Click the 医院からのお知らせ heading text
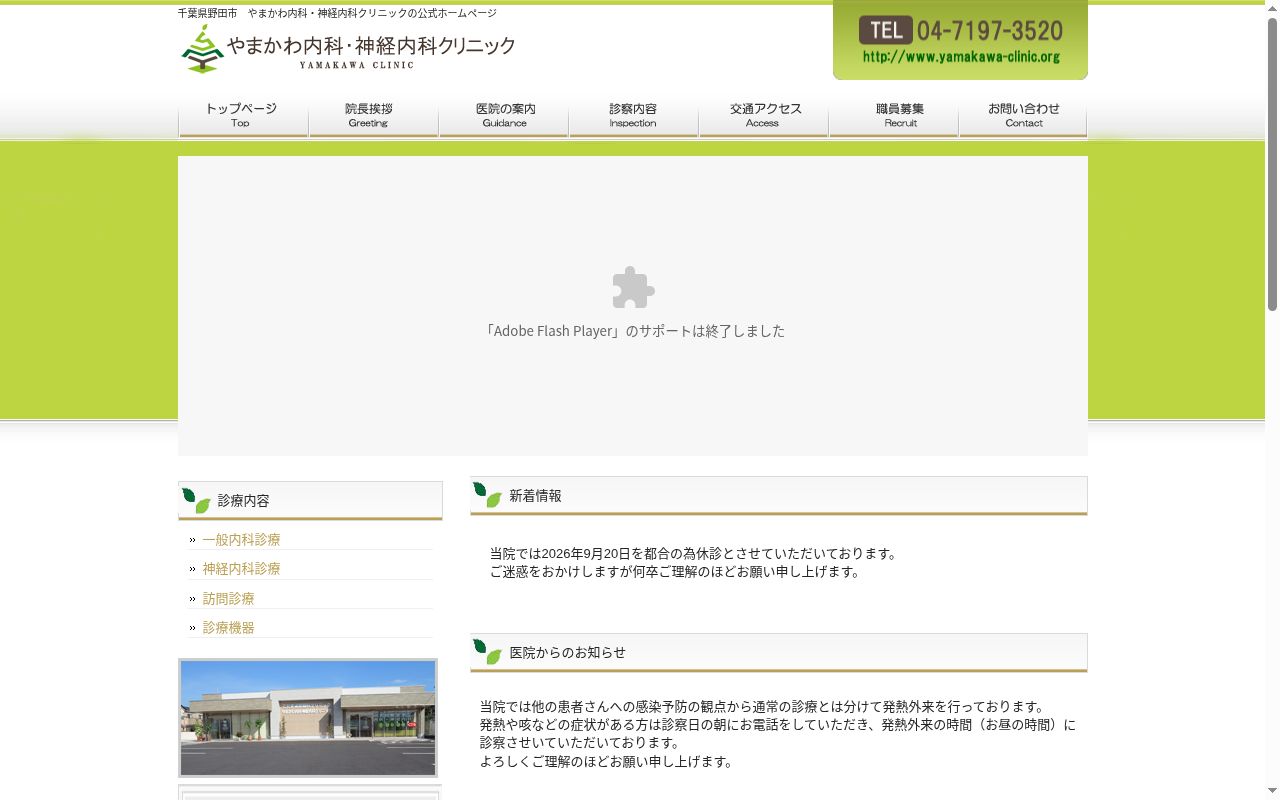 [x=567, y=652]
